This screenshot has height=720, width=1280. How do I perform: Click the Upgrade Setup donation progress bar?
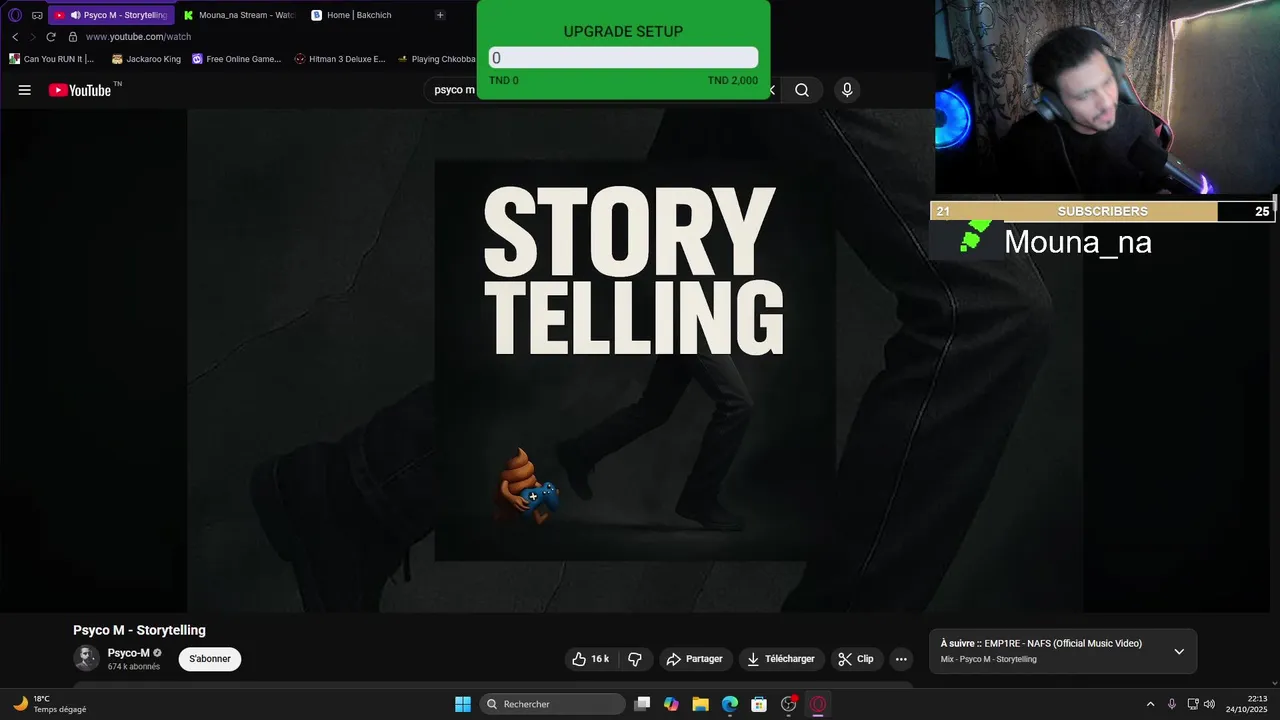tap(623, 58)
